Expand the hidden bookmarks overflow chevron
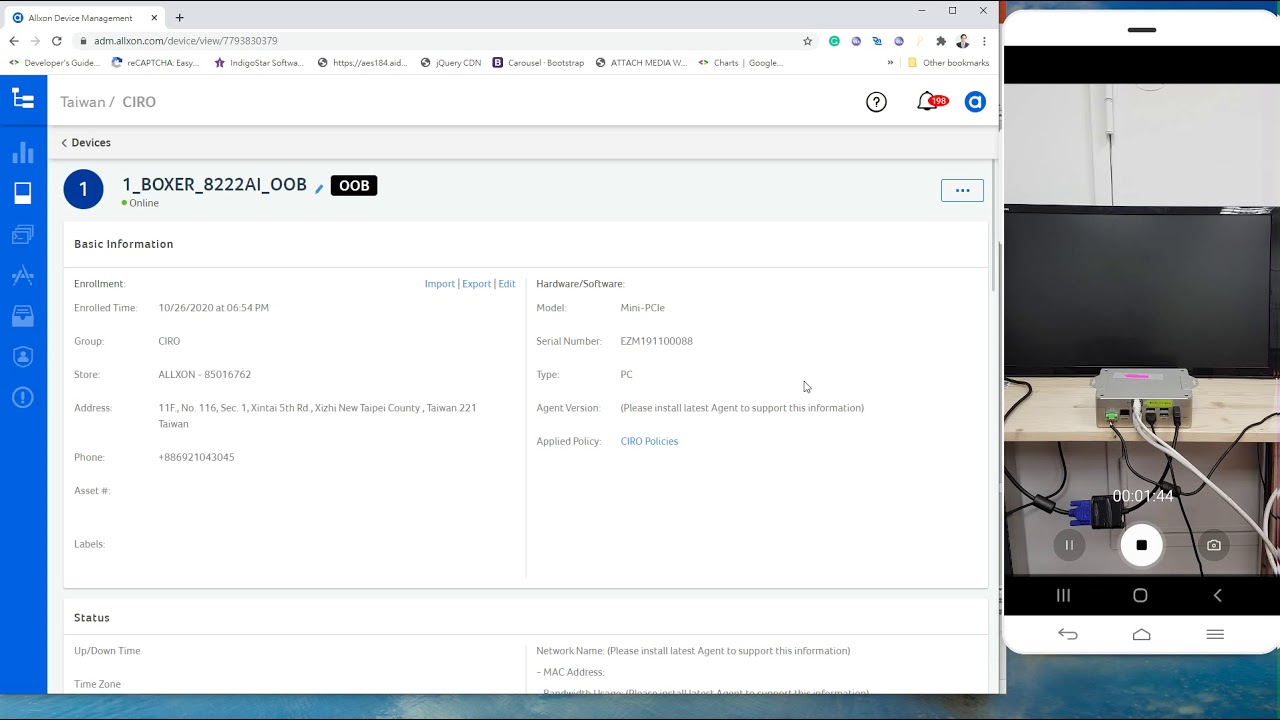Image resolution: width=1280 pixels, height=720 pixels. pos(890,63)
